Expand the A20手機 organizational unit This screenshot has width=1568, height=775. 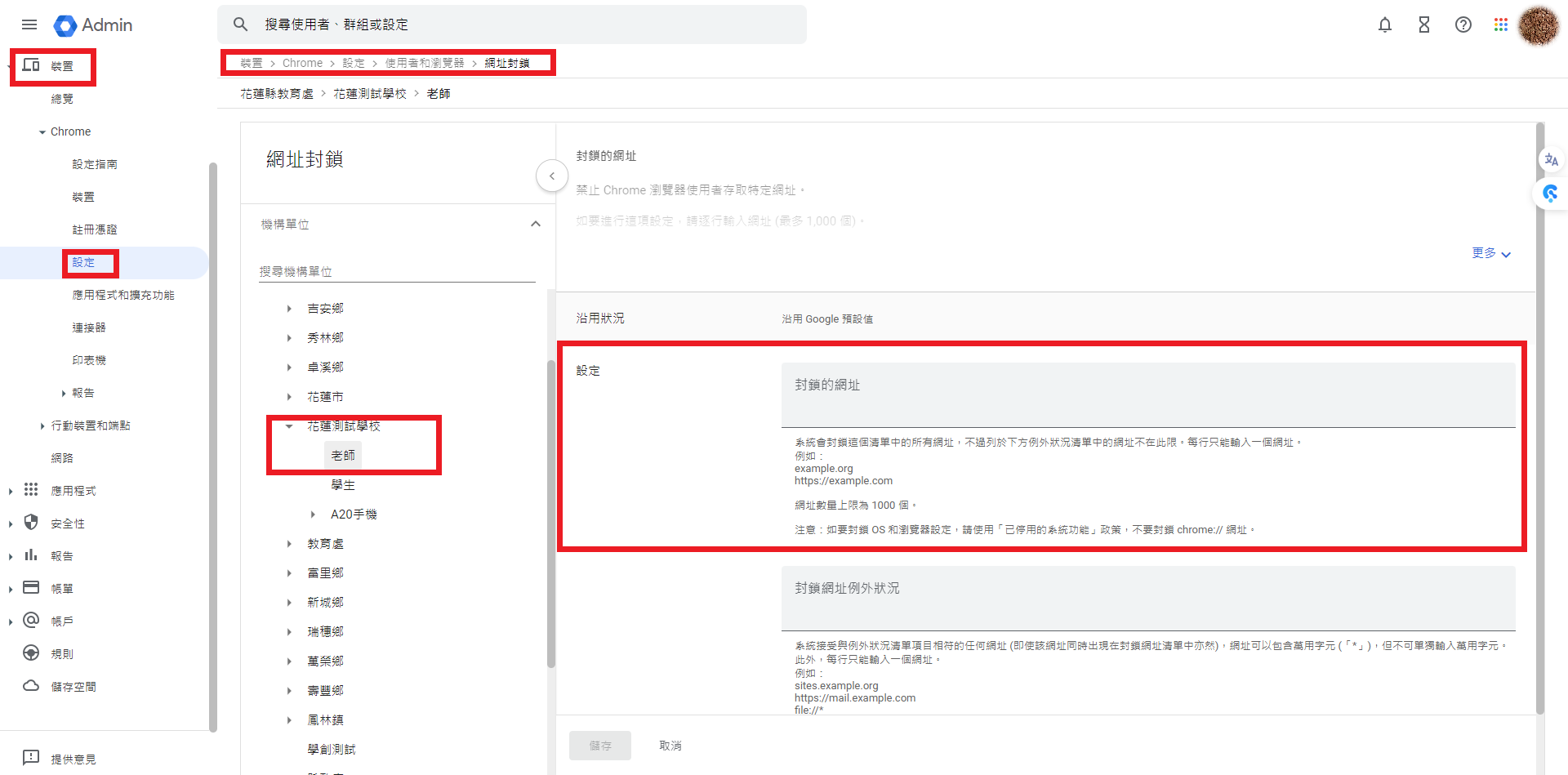[x=313, y=514]
